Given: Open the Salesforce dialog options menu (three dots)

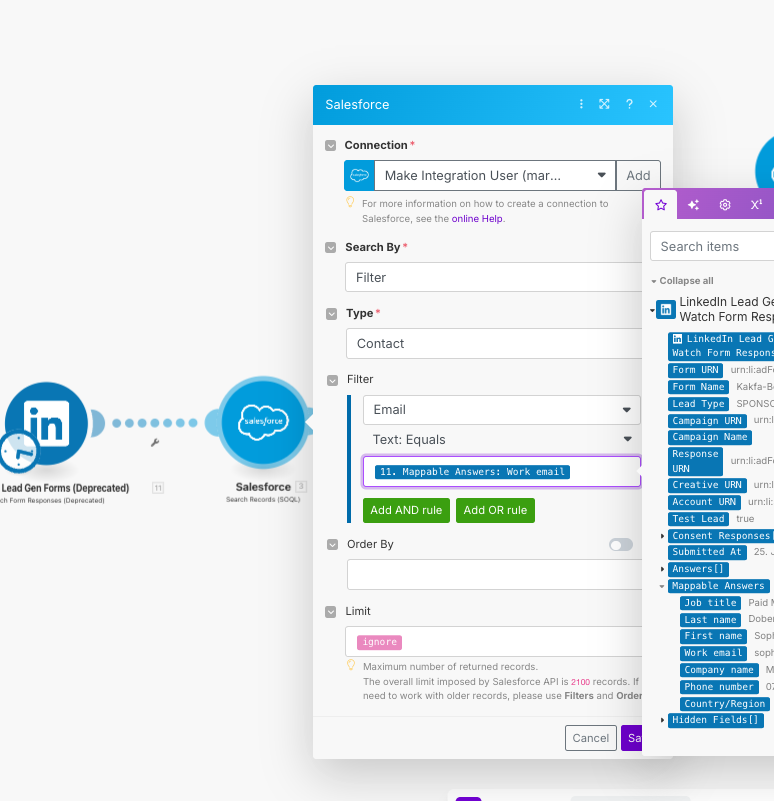Looking at the screenshot, I should pos(581,104).
